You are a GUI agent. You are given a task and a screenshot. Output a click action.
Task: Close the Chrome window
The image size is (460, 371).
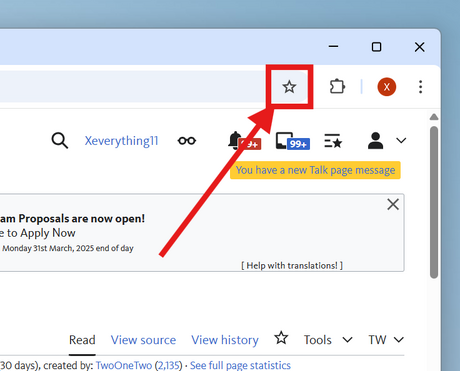tap(420, 47)
